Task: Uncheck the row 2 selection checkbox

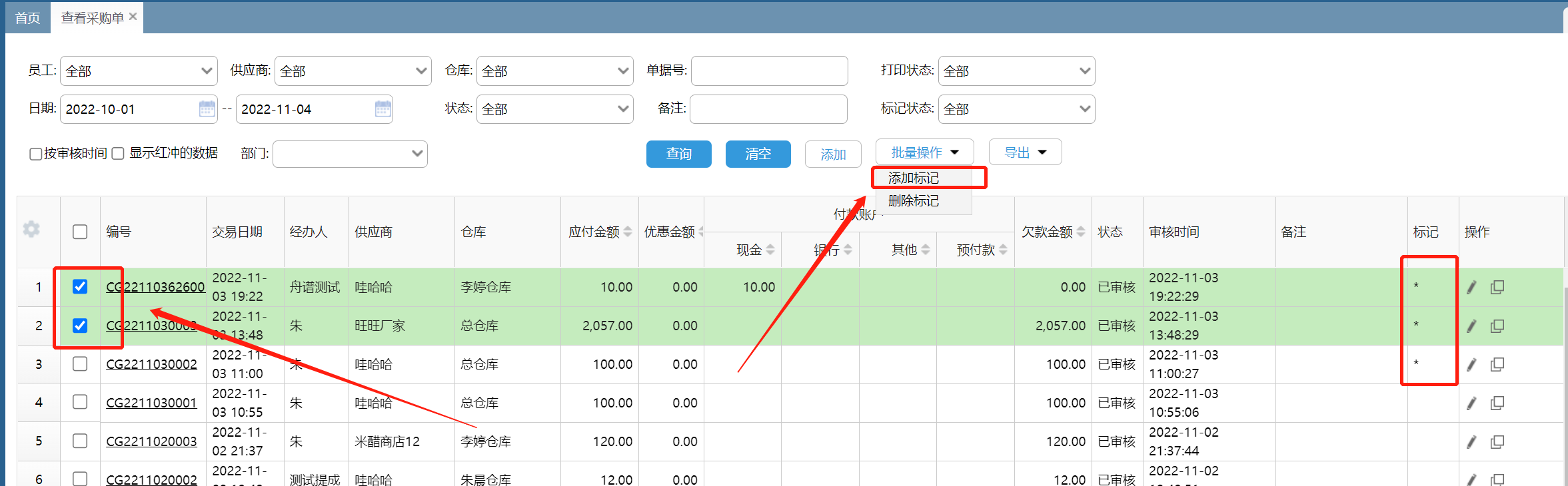Action: 80,326
